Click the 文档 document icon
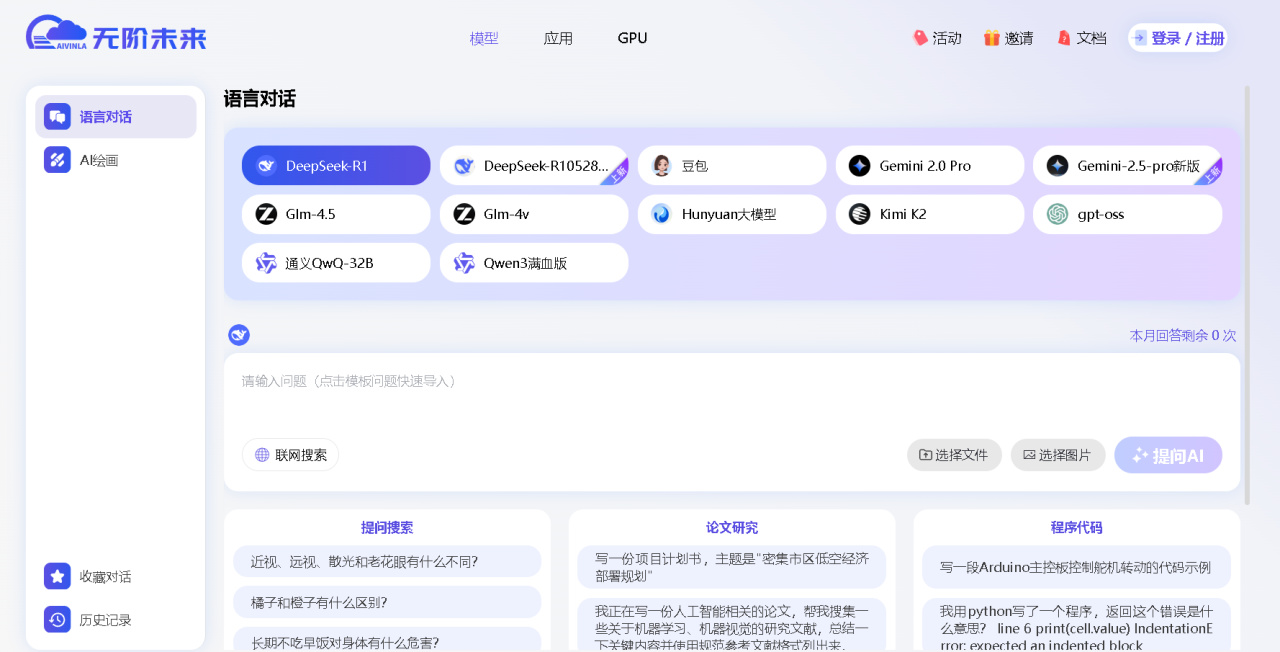 coord(1064,38)
